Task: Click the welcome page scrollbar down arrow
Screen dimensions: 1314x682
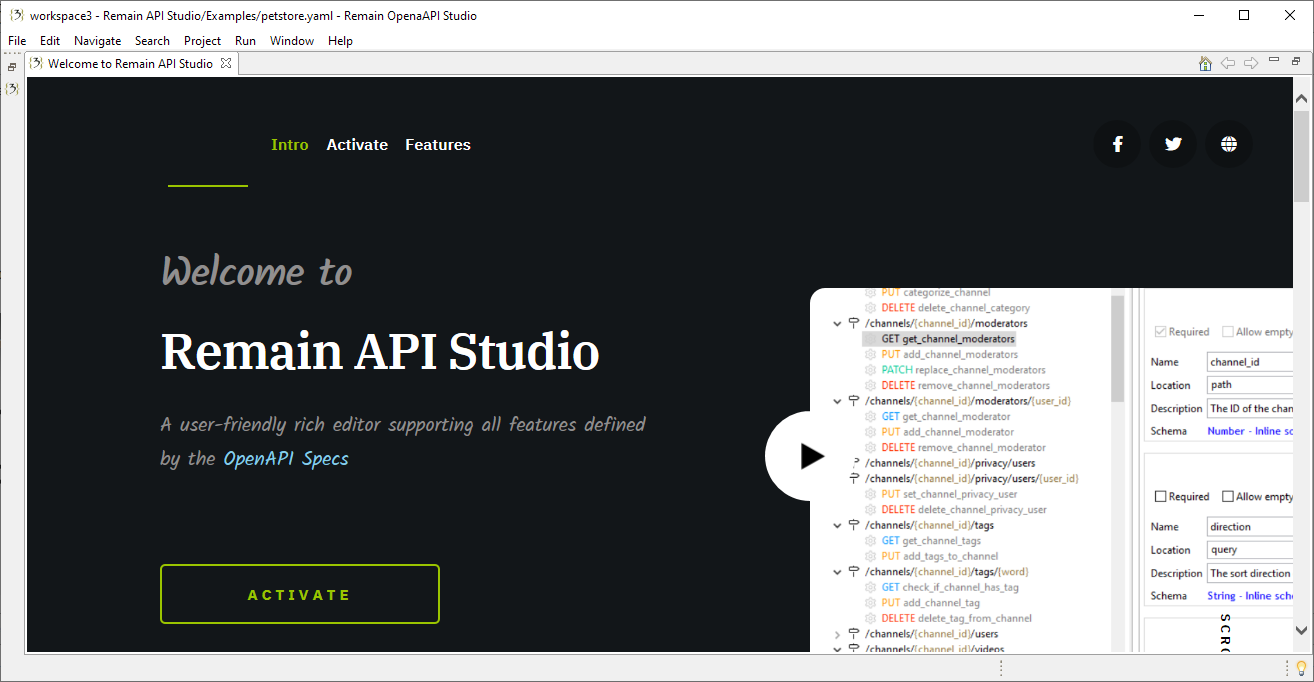Action: click(1301, 630)
